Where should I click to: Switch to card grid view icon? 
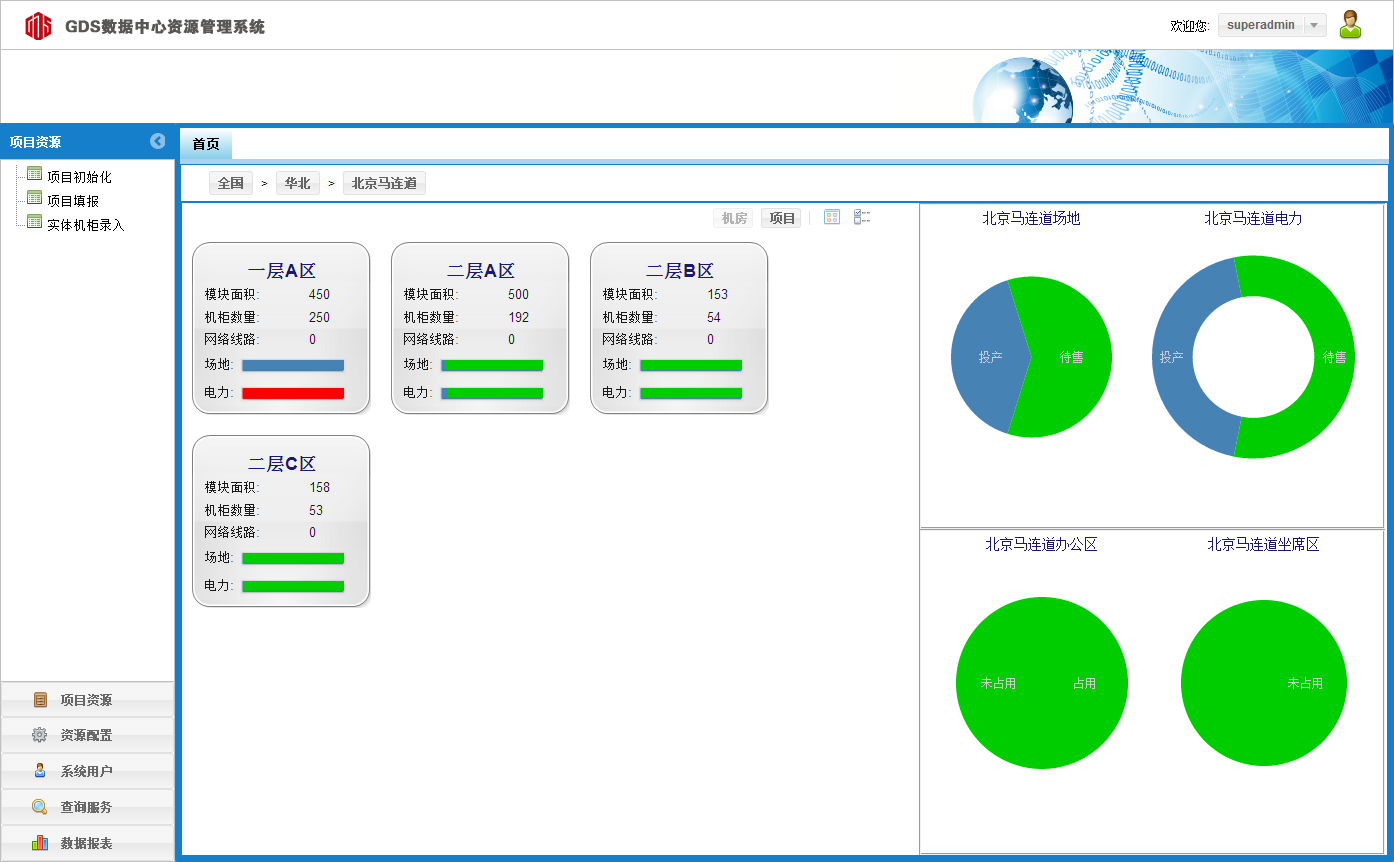pos(832,217)
